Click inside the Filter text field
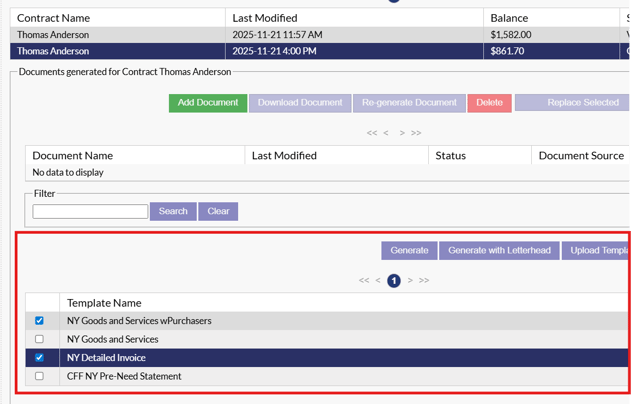631x404 pixels. [x=90, y=212]
